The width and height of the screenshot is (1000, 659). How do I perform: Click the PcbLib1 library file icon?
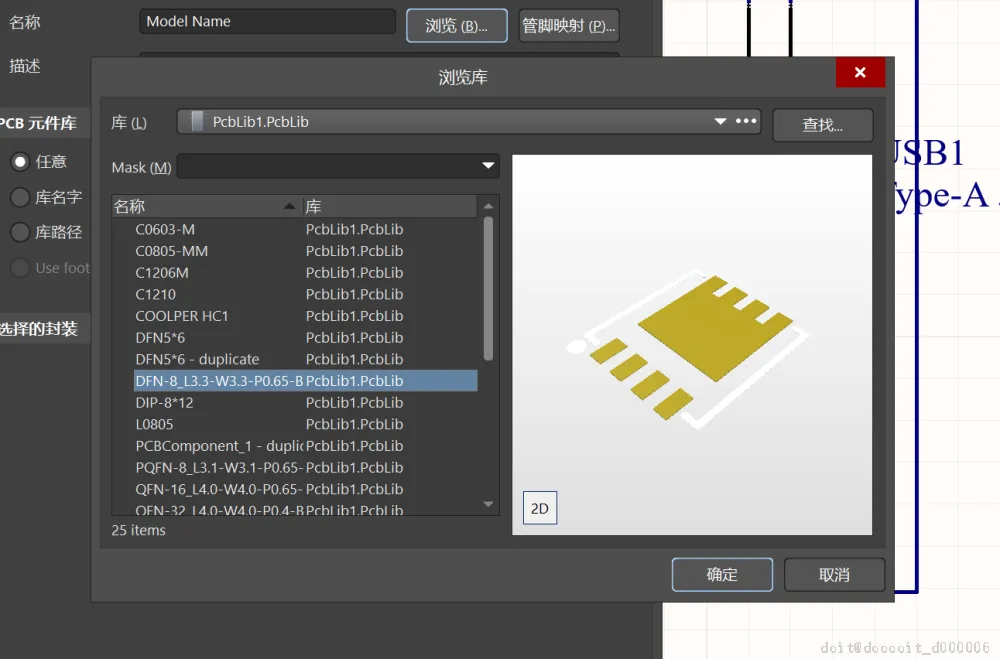pyautogui.click(x=197, y=121)
